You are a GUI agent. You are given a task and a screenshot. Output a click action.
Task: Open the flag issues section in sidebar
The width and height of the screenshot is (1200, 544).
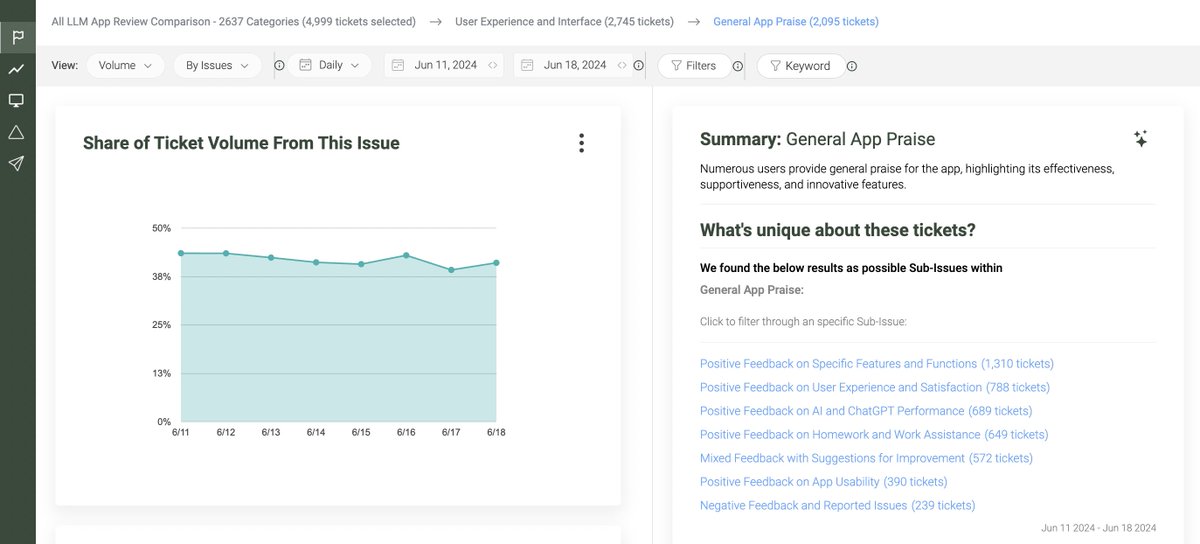[x=17, y=38]
